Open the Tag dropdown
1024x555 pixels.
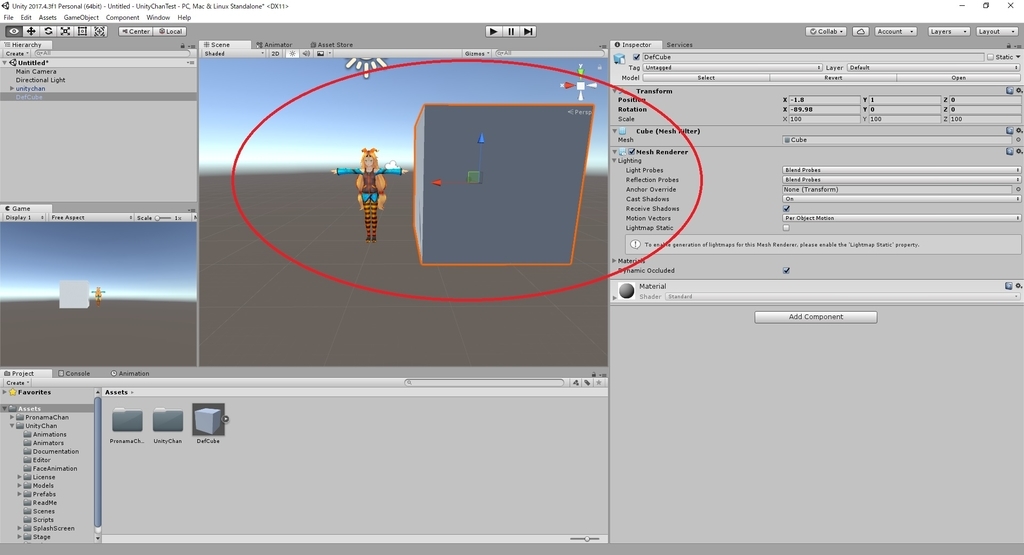click(732, 67)
